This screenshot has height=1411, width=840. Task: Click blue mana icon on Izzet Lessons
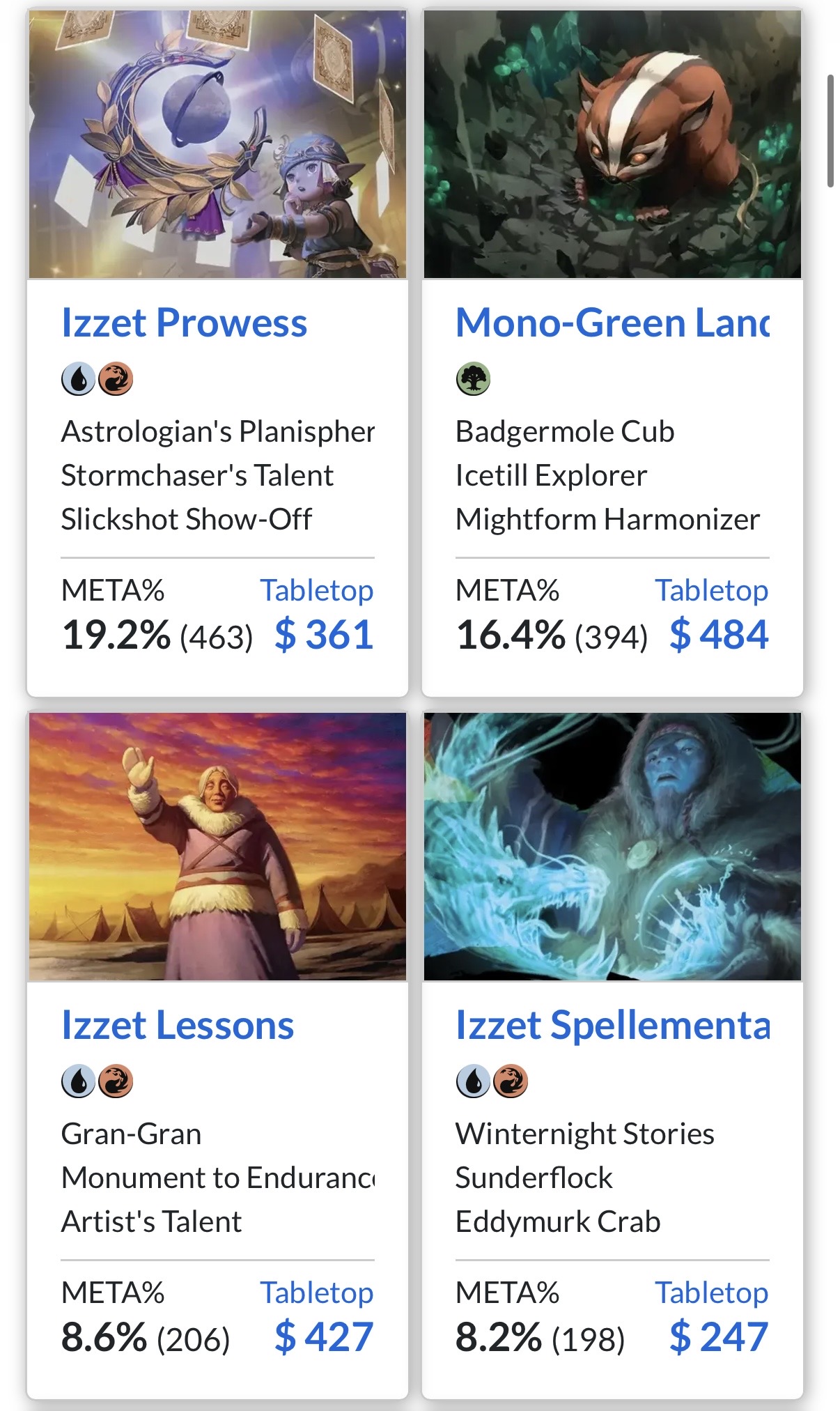pyautogui.click(x=78, y=1082)
